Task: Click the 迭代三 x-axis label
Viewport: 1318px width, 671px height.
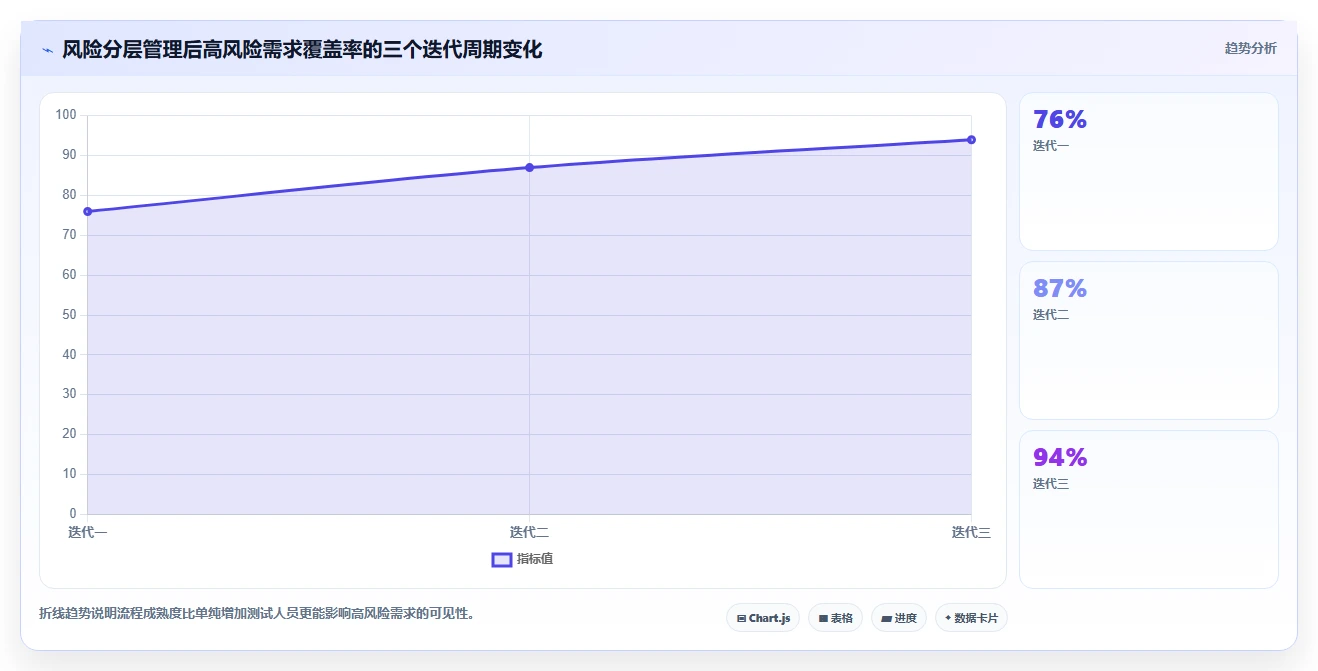Action: click(971, 533)
